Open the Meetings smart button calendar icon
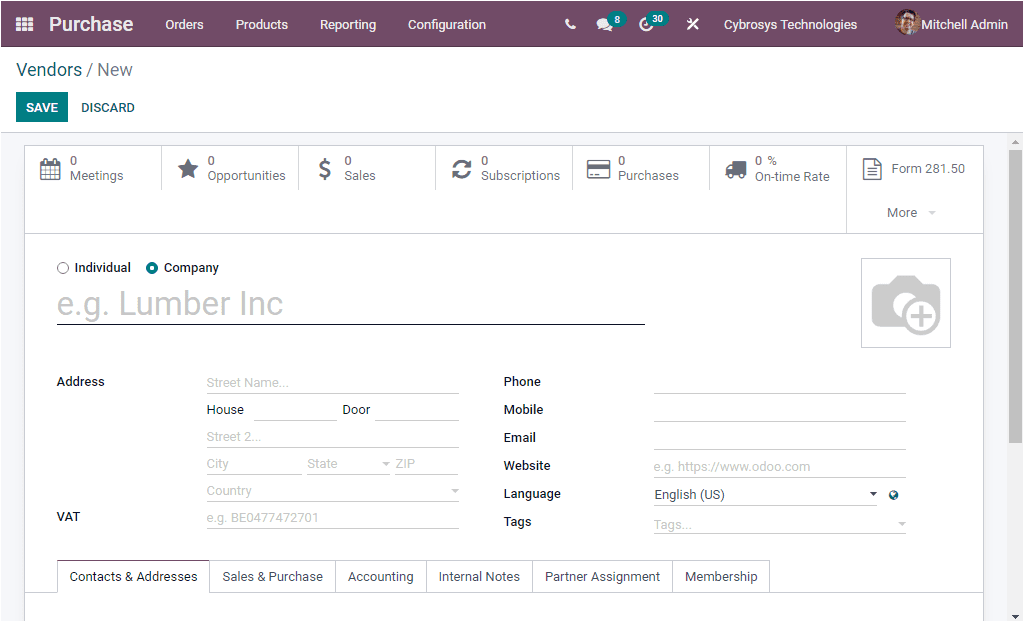 coord(50,169)
